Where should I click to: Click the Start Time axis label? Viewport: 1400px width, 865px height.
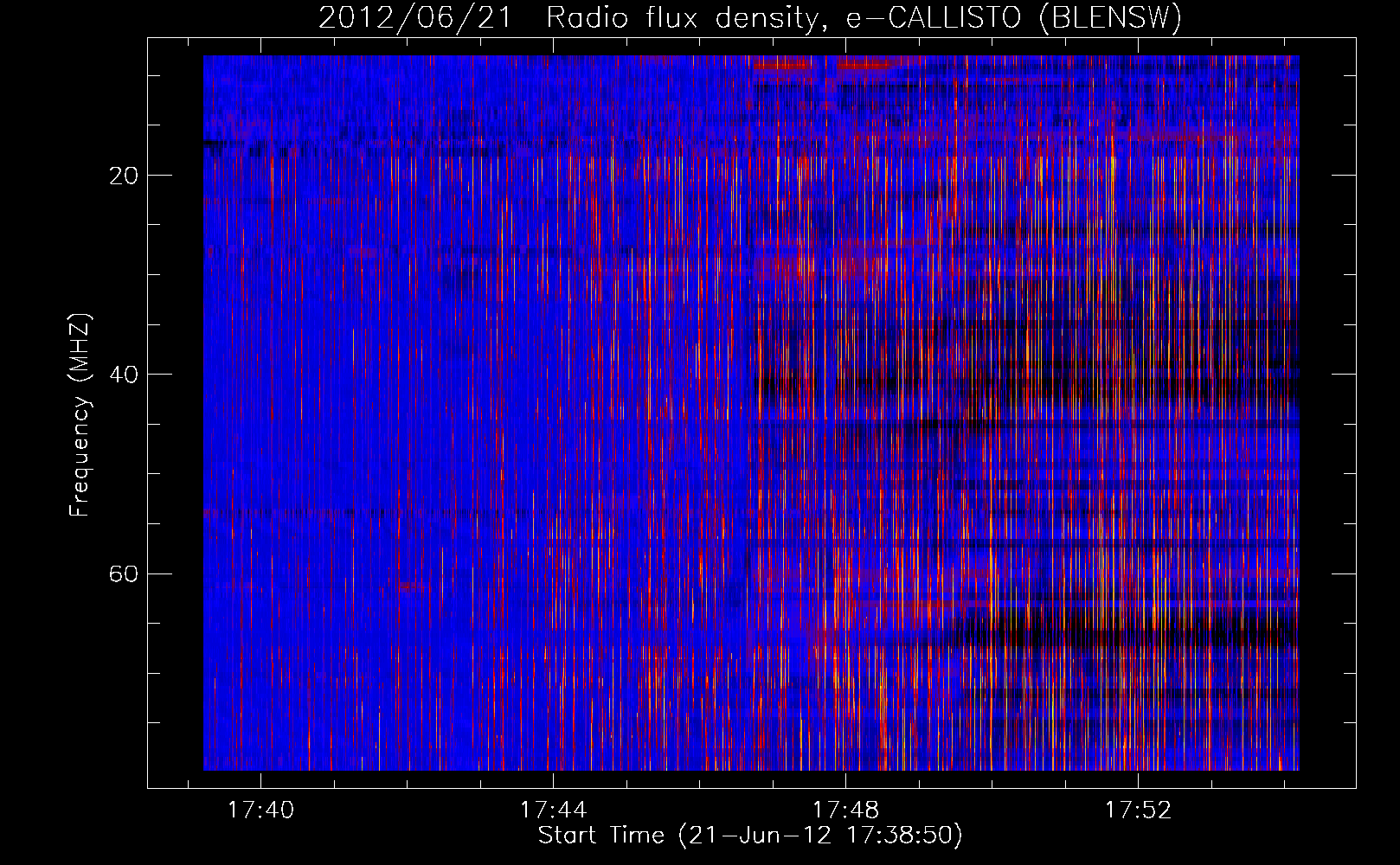coord(750,836)
